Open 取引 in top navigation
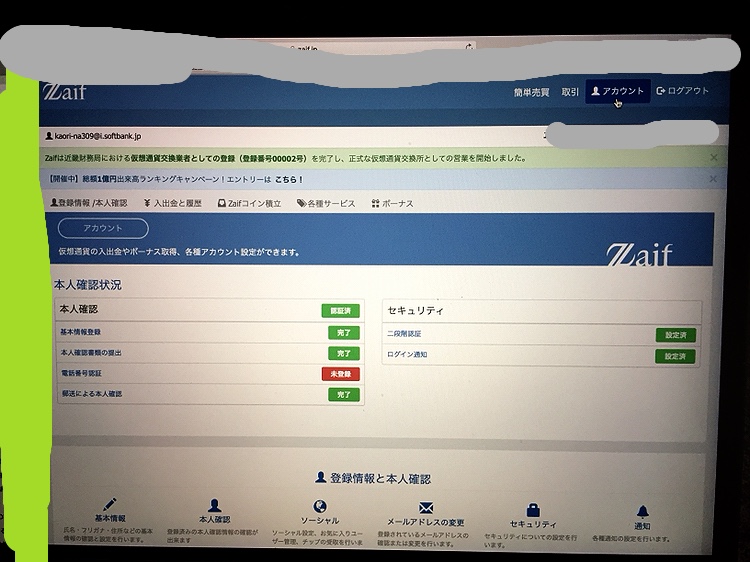 570,92
